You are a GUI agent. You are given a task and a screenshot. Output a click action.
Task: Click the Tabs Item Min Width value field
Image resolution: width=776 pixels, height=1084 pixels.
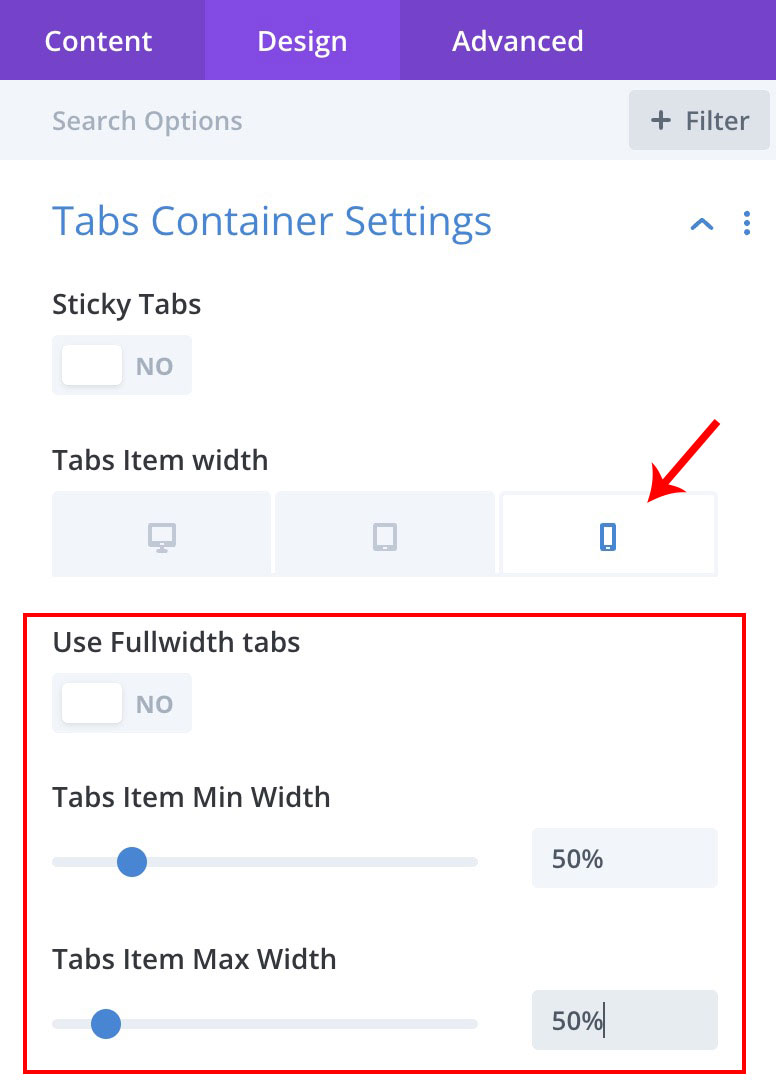625,859
